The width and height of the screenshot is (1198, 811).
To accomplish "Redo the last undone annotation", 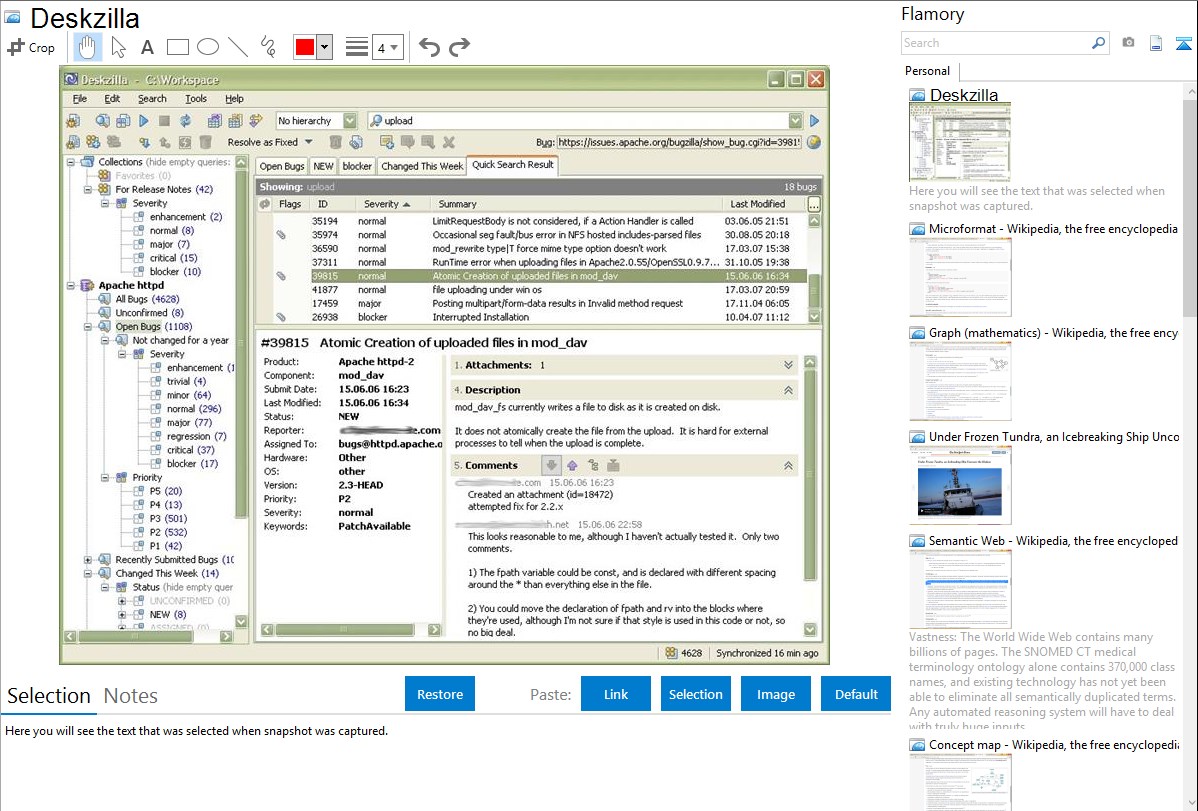I will pos(459,47).
